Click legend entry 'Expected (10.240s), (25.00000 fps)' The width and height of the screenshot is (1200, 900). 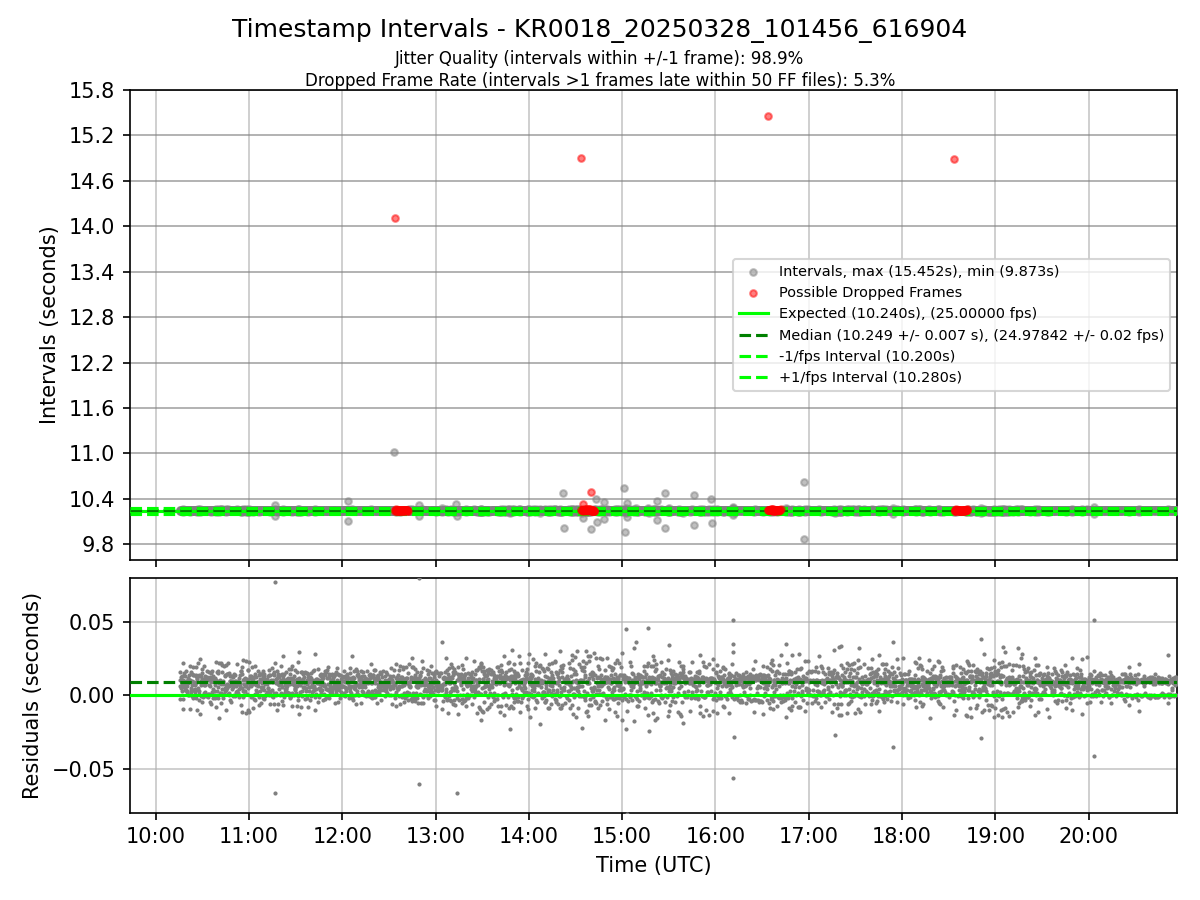click(x=908, y=313)
